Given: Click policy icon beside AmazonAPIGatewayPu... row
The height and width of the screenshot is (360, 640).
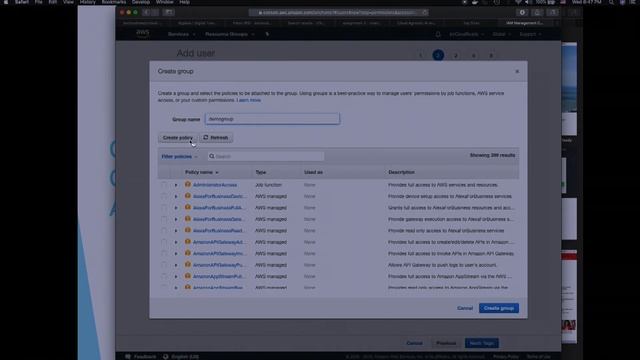Looking at the screenshot, I should click(x=188, y=264).
